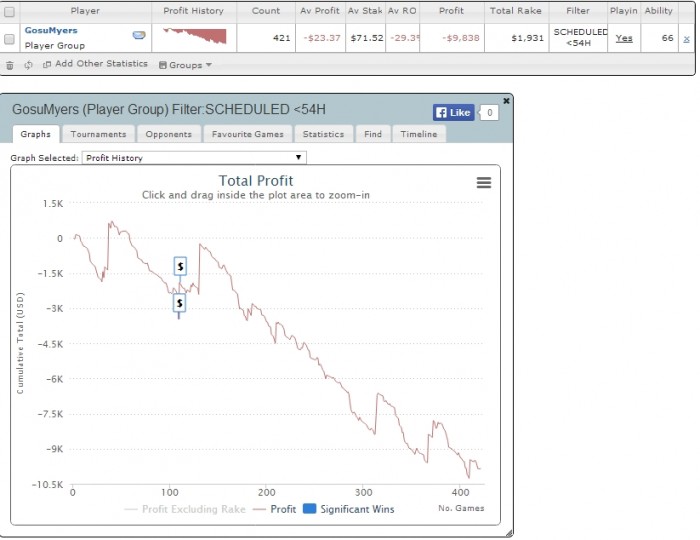This screenshot has width=700, height=540.
Task: Toggle the Profit legend series
Action: pos(275,509)
